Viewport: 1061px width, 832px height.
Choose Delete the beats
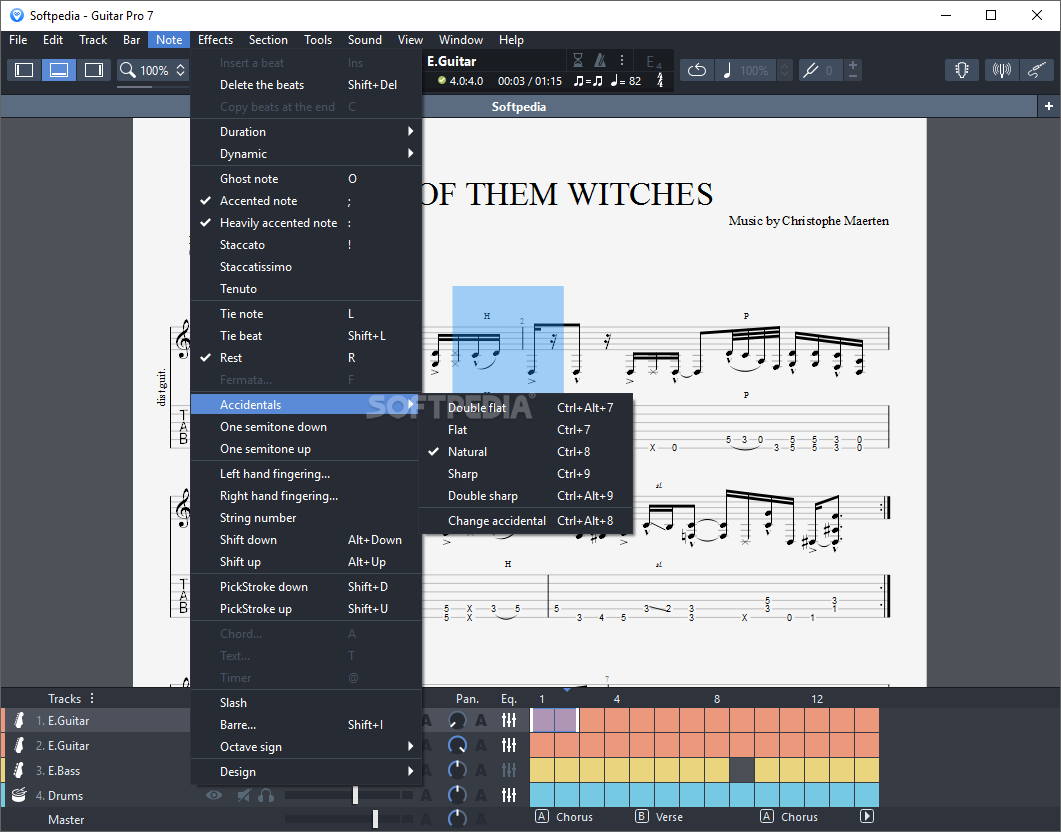[x=306, y=85]
